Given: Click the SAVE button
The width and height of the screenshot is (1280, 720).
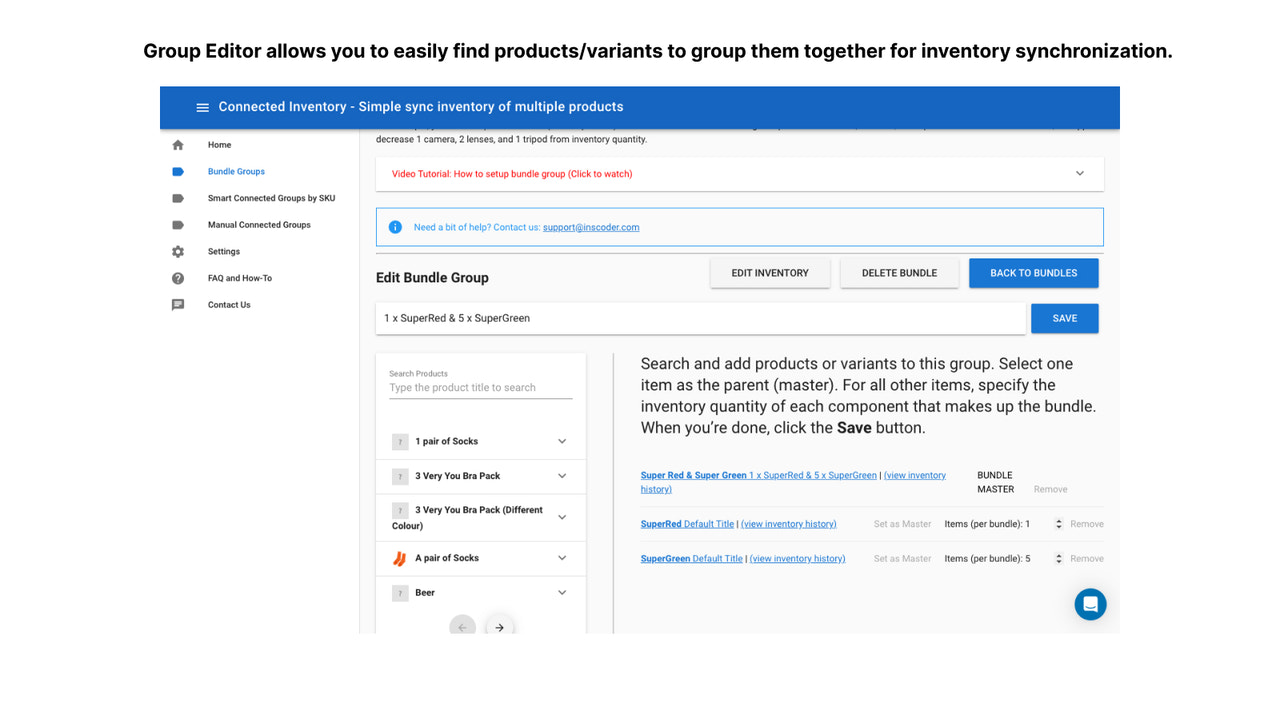Looking at the screenshot, I should pyautogui.click(x=1064, y=318).
